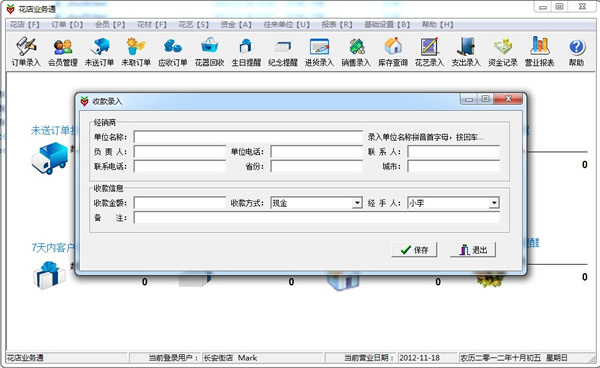Open the 往来单位 [U] menu
Screen dimensions: 600x368
(286, 24)
